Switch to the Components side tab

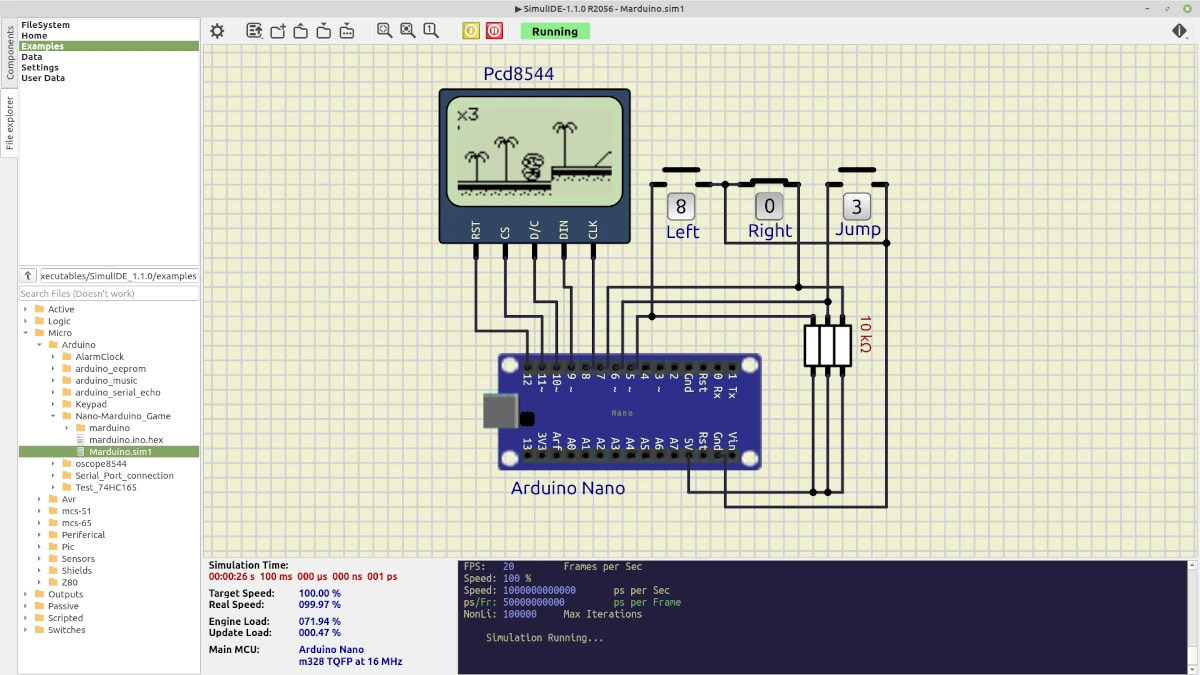click(10, 52)
